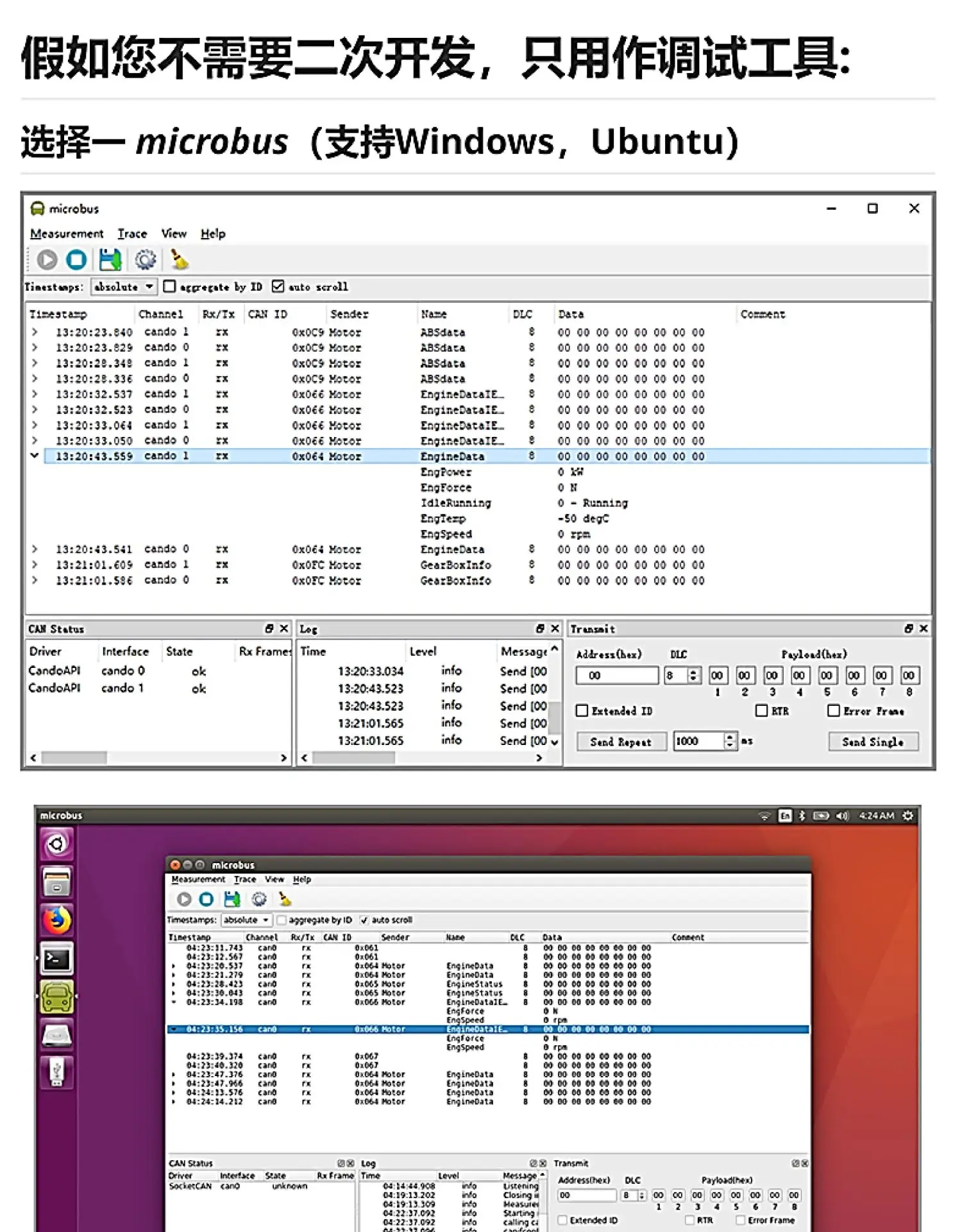Open the sound volume indicator in Ubuntu top bar
962x1232 pixels.
[x=843, y=816]
